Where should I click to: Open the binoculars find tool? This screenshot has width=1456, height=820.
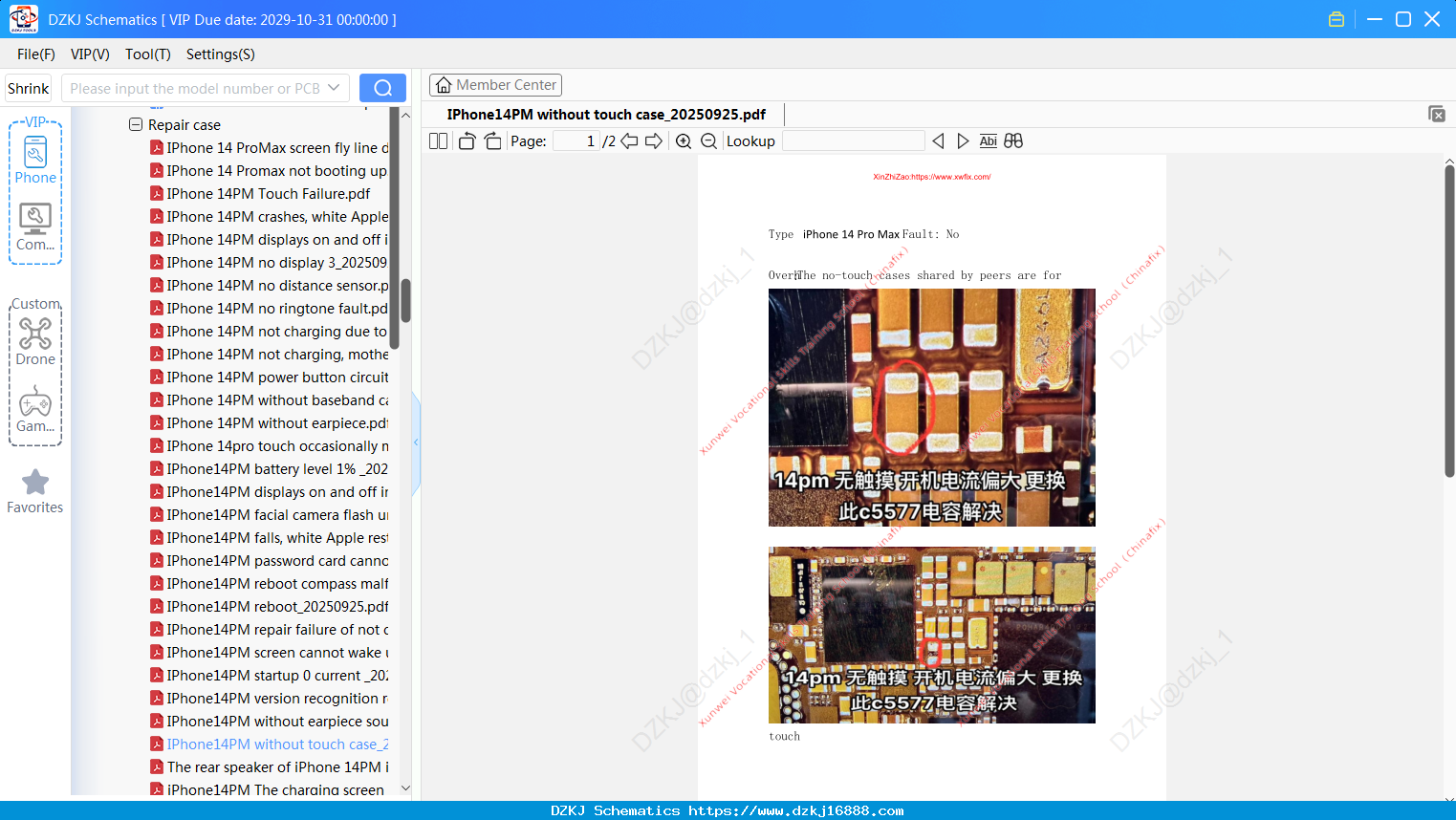(1013, 141)
